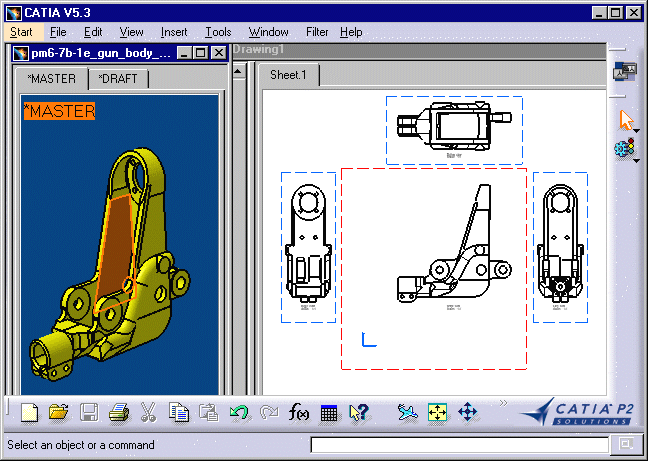Maximize the pm6-7b-1e_gun_body window
The height and width of the screenshot is (461, 648).
click(x=201, y=53)
